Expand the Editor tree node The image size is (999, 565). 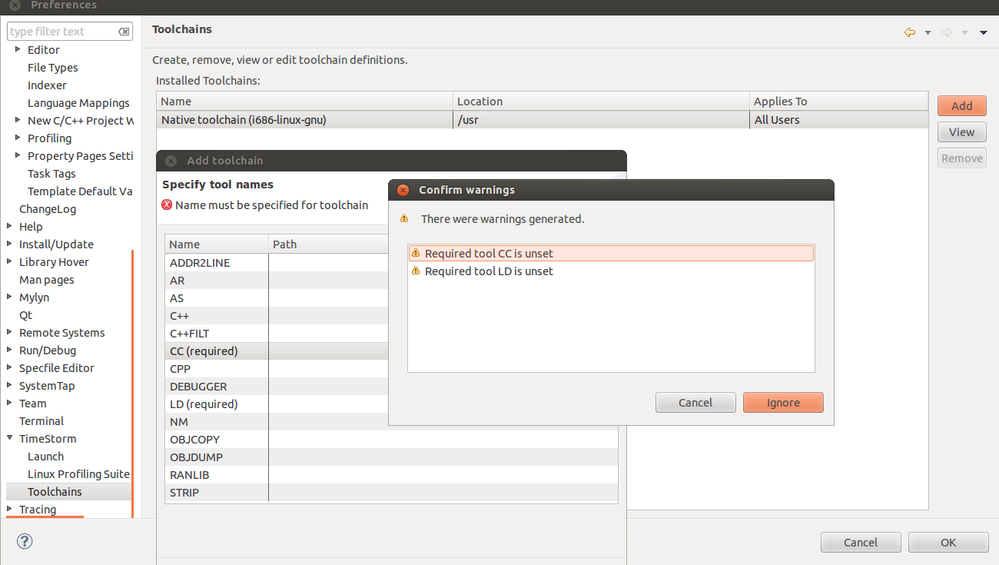point(18,49)
